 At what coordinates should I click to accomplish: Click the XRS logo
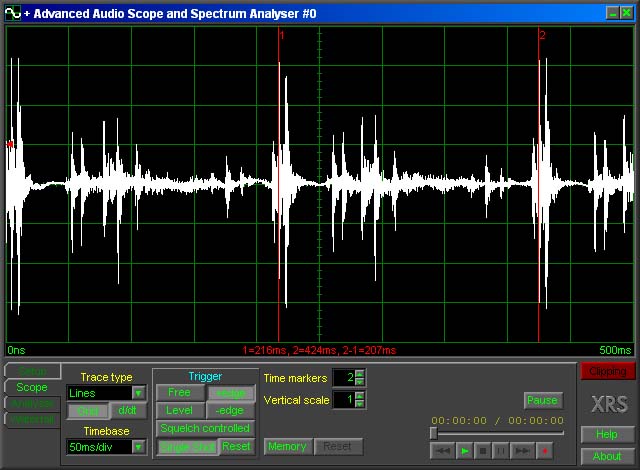[x=610, y=404]
